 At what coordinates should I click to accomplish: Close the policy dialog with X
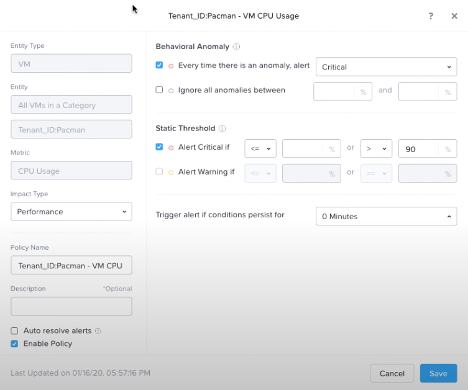click(454, 16)
